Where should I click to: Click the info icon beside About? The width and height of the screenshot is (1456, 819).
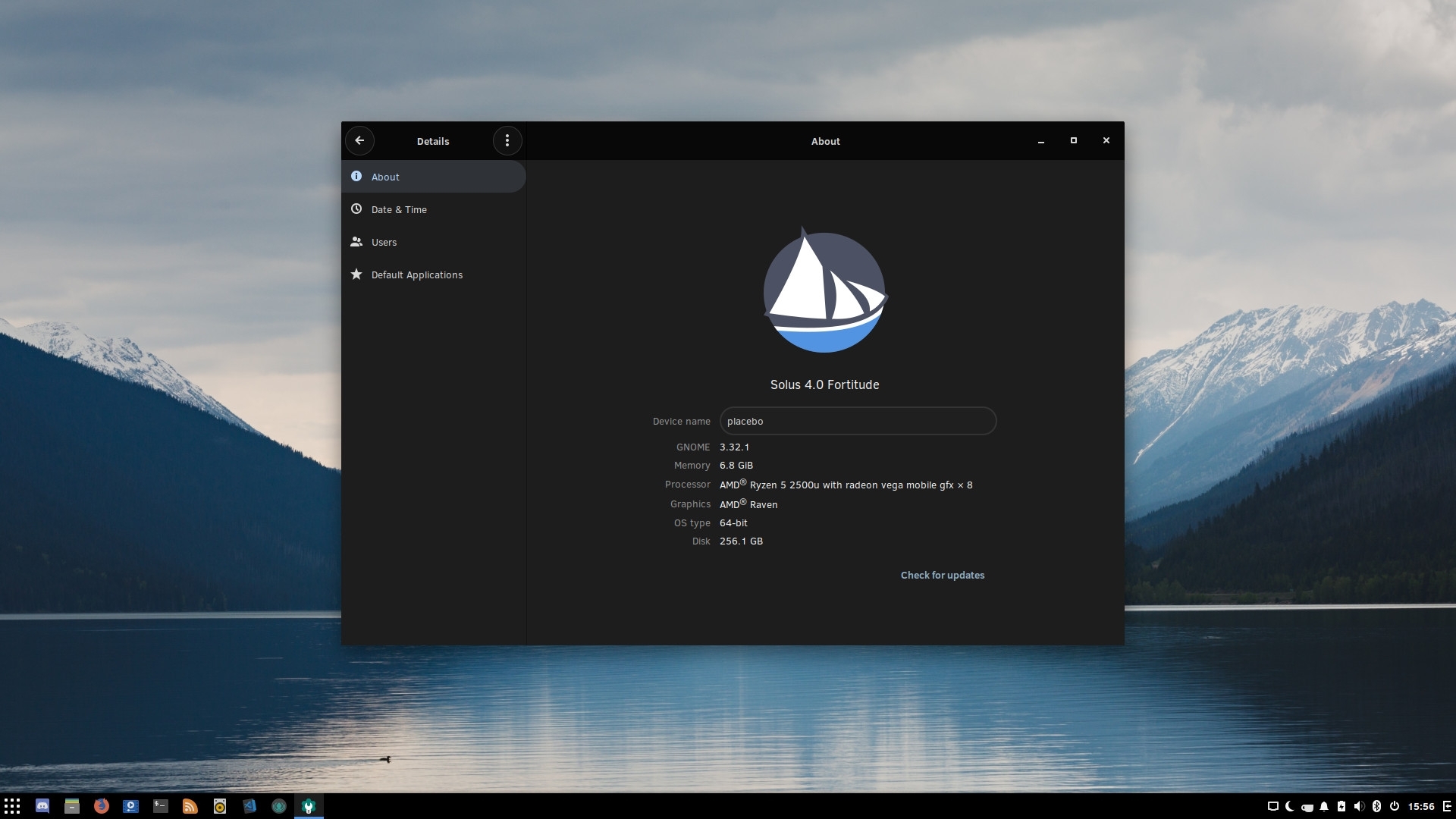356,176
